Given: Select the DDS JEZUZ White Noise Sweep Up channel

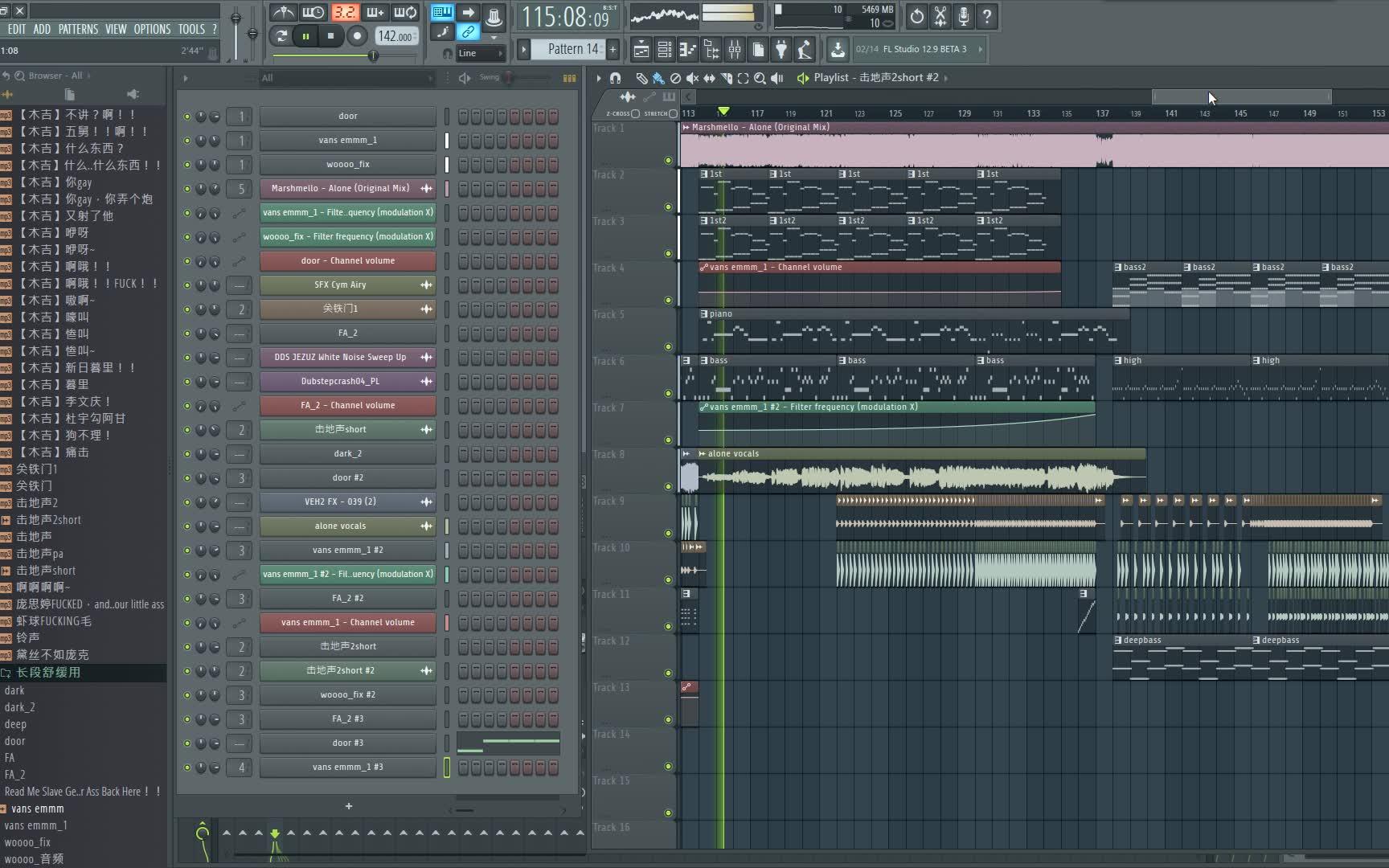Looking at the screenshot, I should pos(348,358).
